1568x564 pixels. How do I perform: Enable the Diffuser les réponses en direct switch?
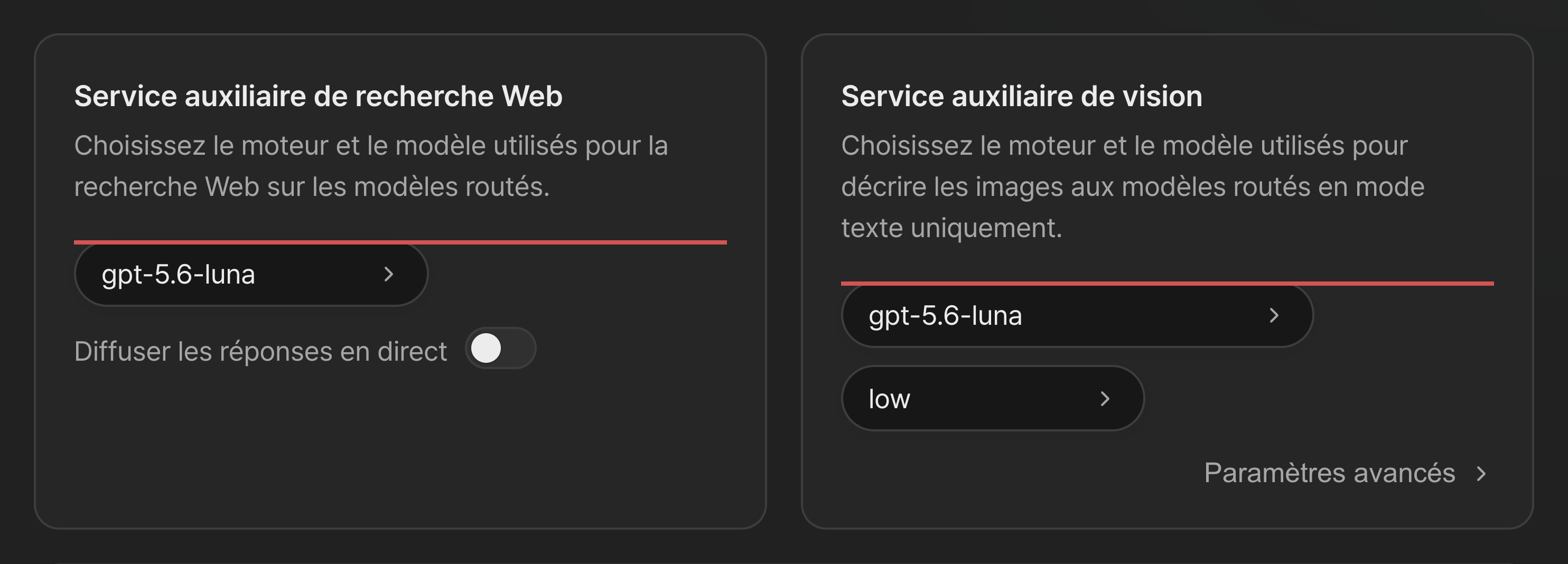click(500, 349)
